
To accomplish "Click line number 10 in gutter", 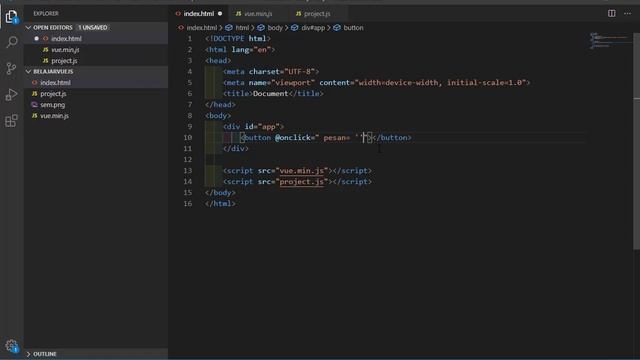I will click(x=188, y=138).
